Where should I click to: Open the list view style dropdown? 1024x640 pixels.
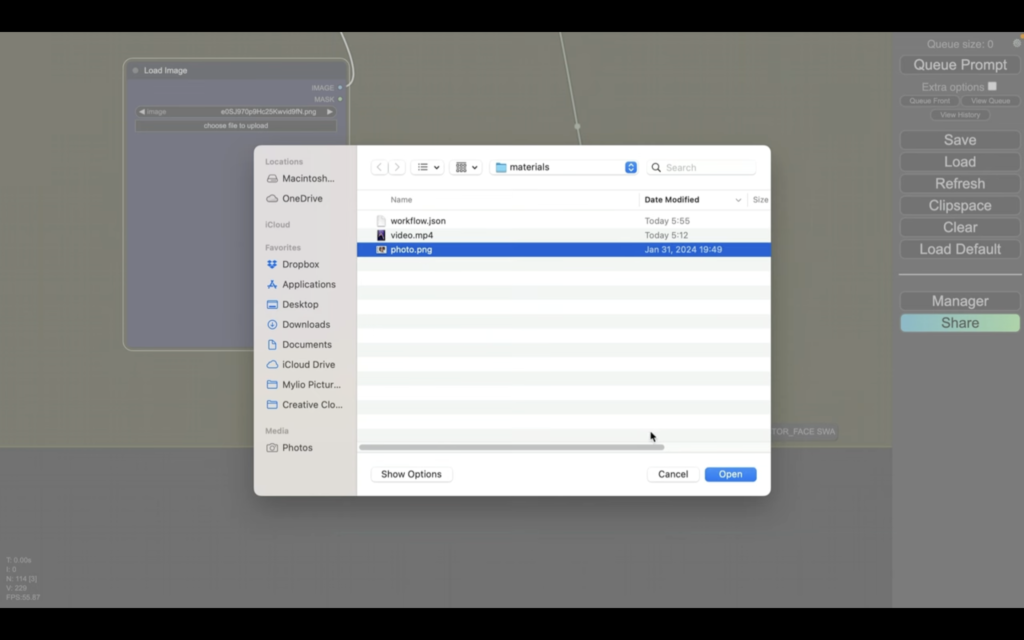click(427, 168)
